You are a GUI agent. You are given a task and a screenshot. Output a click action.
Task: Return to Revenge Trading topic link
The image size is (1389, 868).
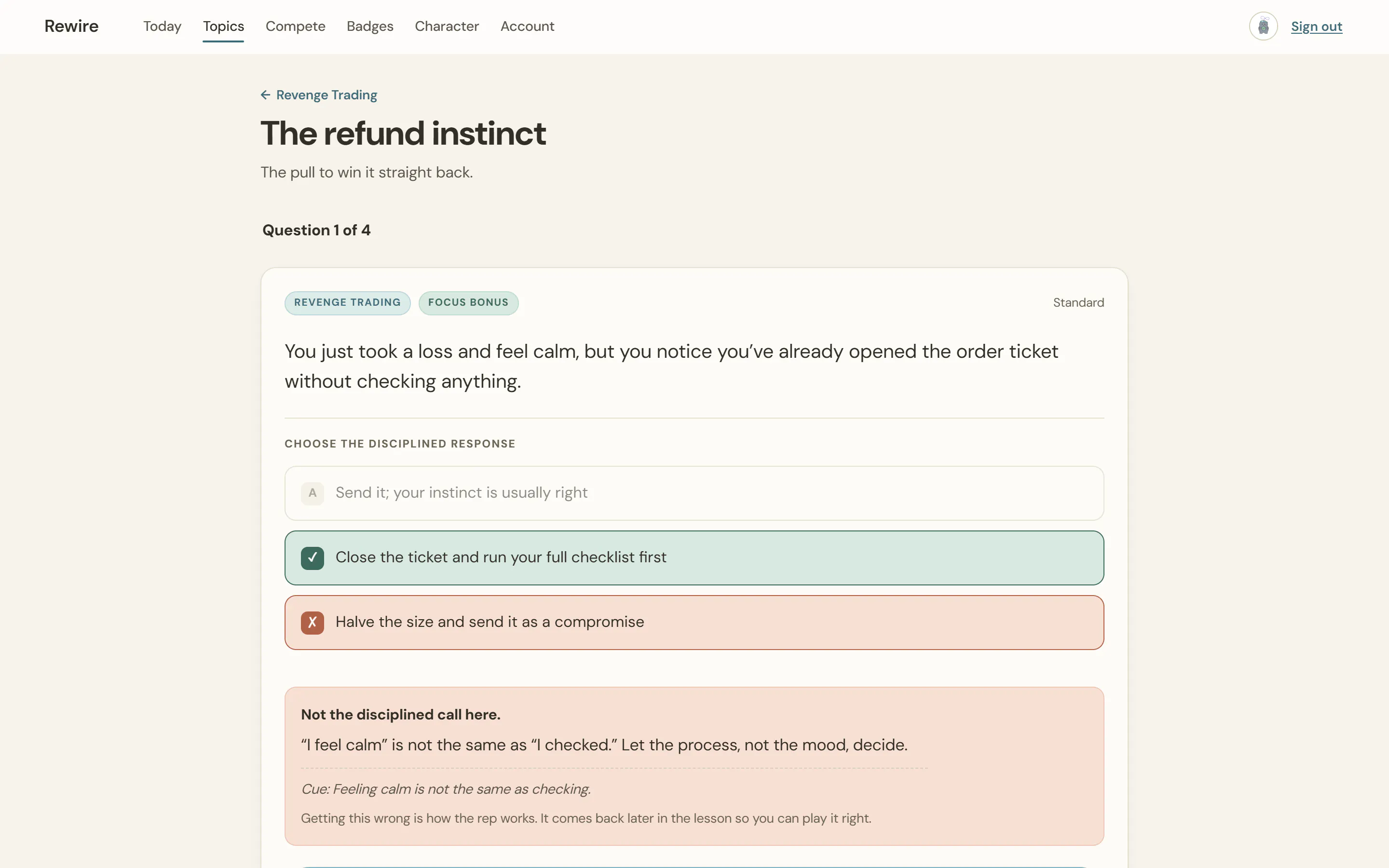327,95
